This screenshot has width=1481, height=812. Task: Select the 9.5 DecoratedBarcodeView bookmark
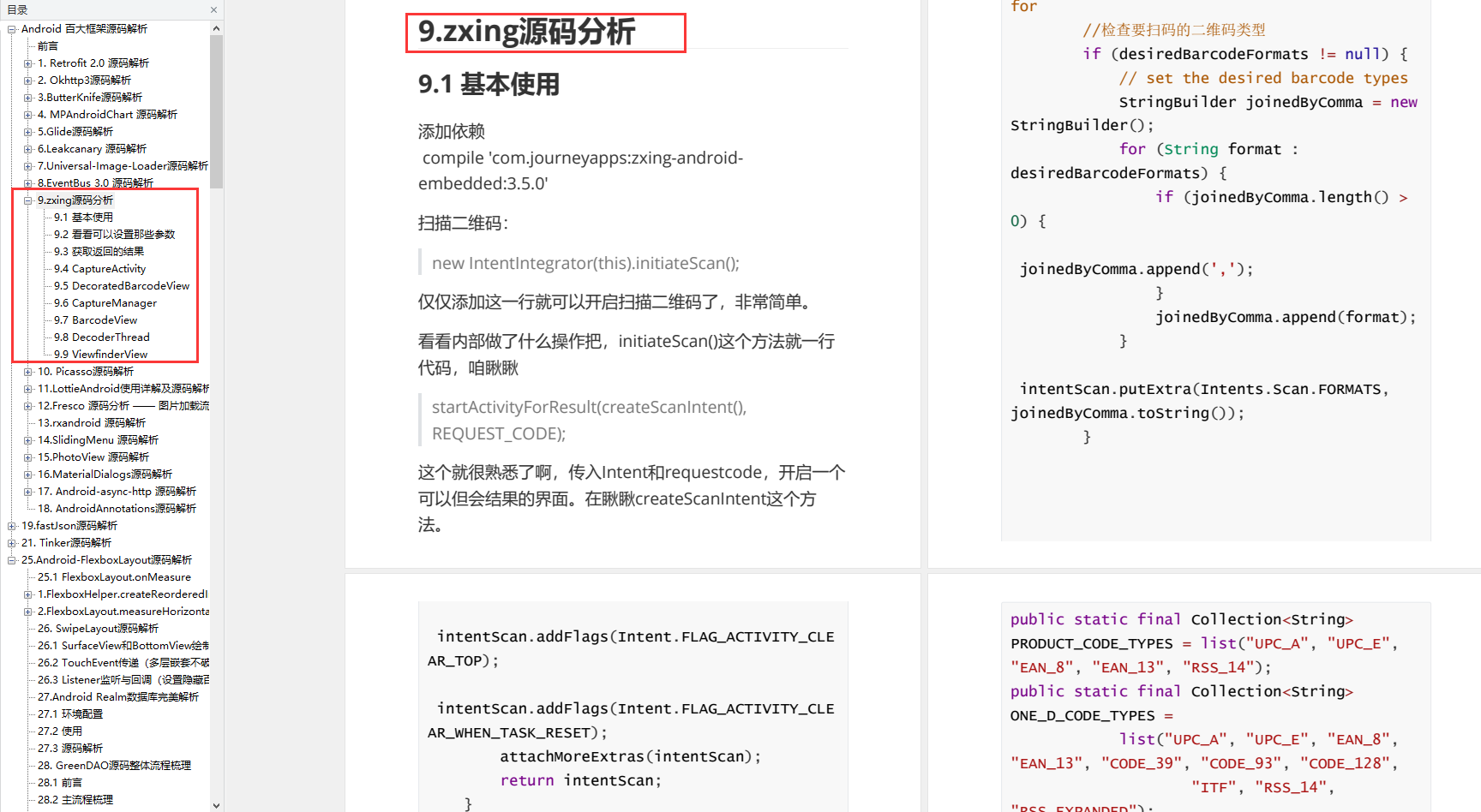pyautogui.click(x=122, y=286)
